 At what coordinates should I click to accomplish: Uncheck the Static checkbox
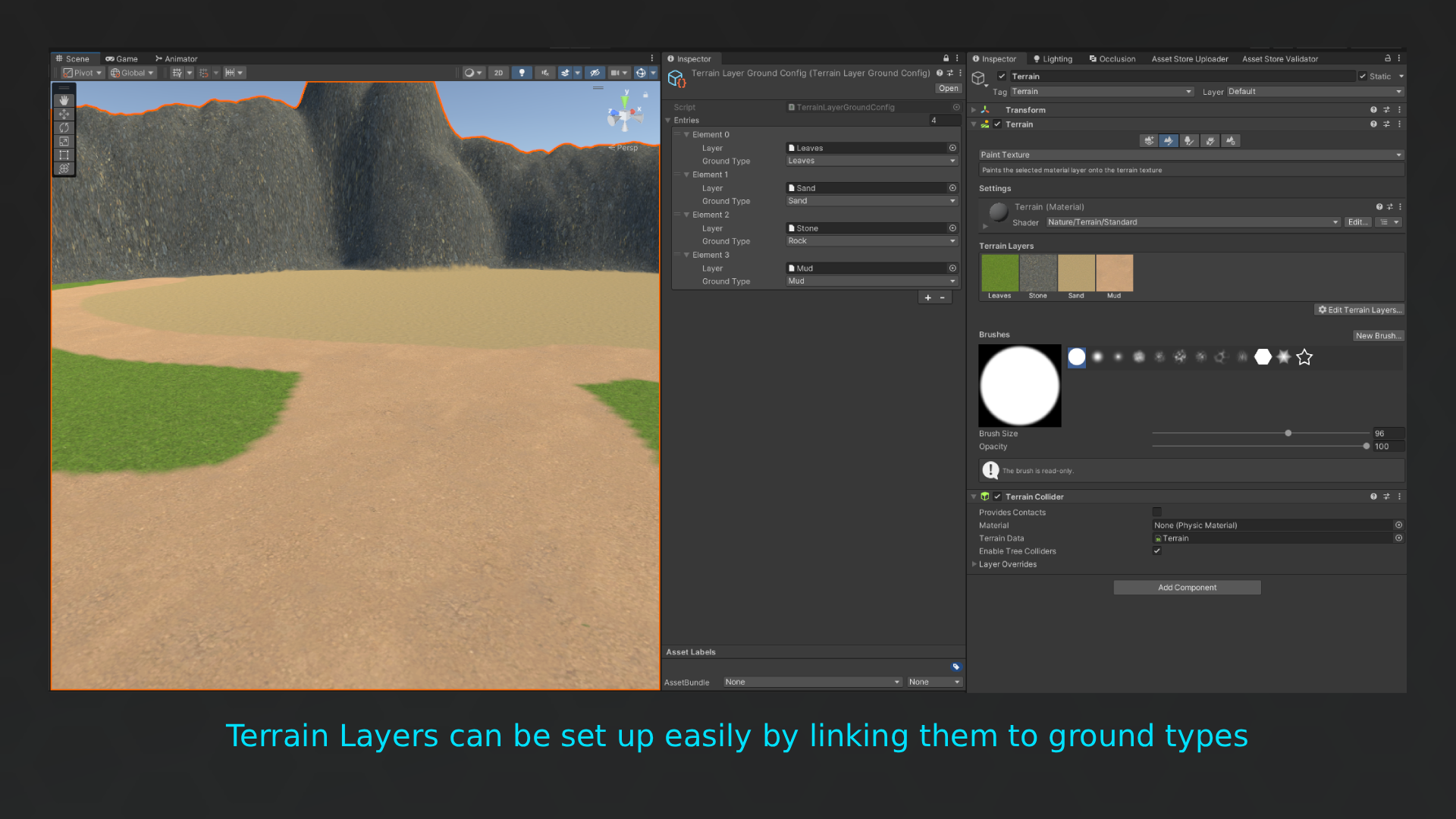pos(1363,77)
